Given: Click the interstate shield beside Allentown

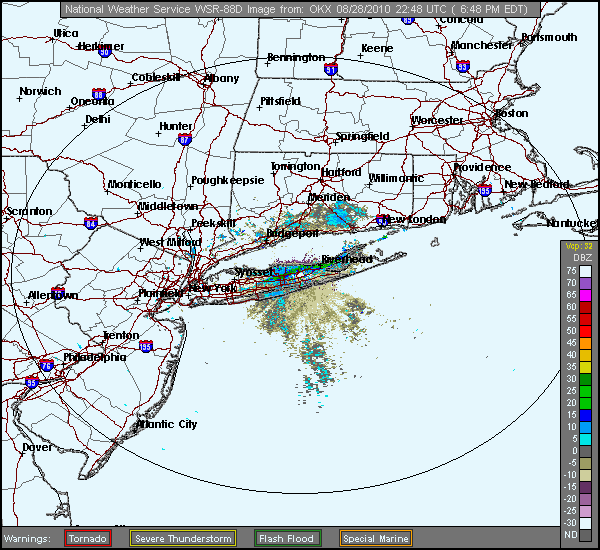Looking at the screenshot, I should pyautogui.click(x=58, y=293).
